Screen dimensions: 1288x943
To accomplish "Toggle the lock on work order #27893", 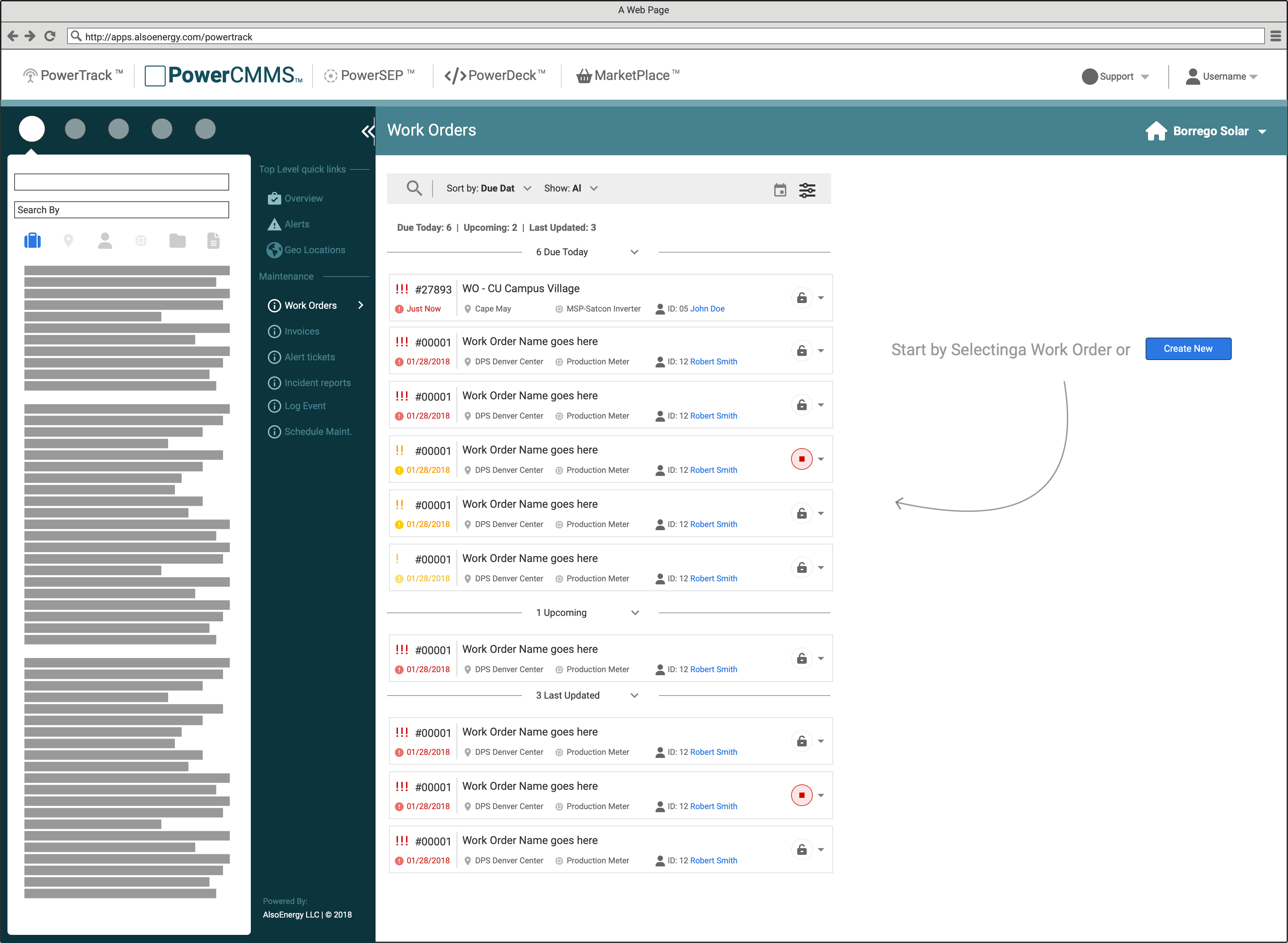I will (x=801, y=297).
